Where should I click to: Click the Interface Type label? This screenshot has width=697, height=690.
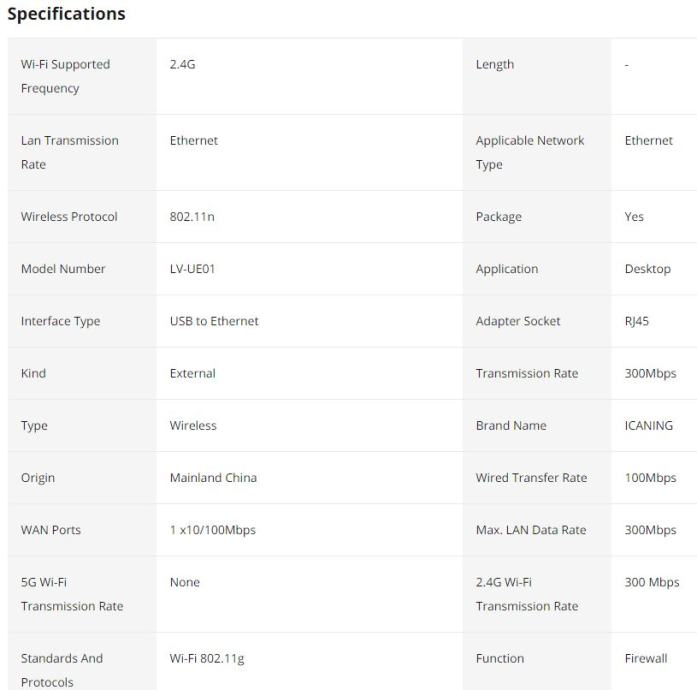(x=60, y=321)
